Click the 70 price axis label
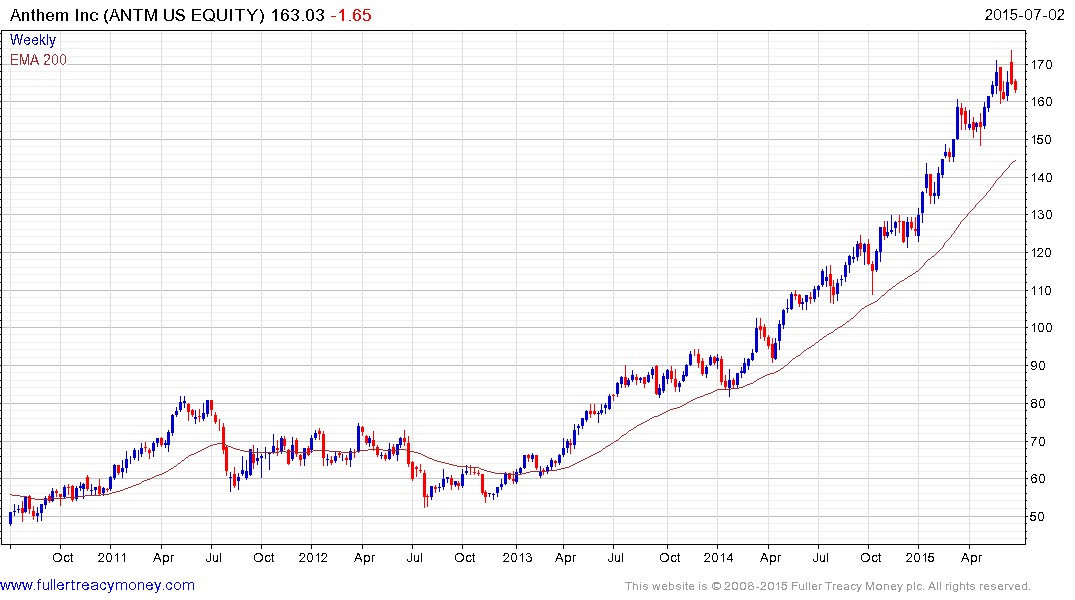Viewport: 1075px width, 600px height. [x=1038, y=442]
